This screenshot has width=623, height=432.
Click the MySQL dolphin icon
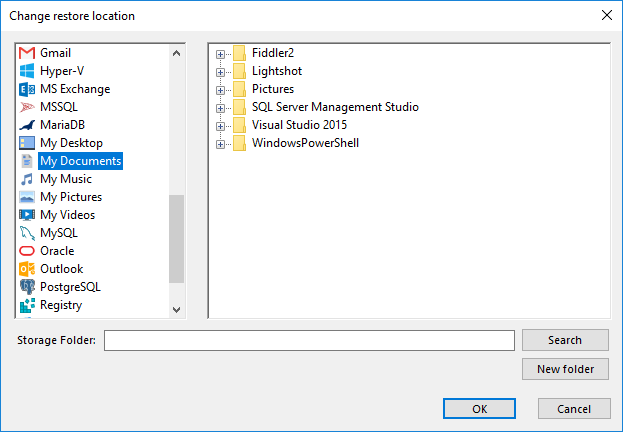click(x=27, y=233)
